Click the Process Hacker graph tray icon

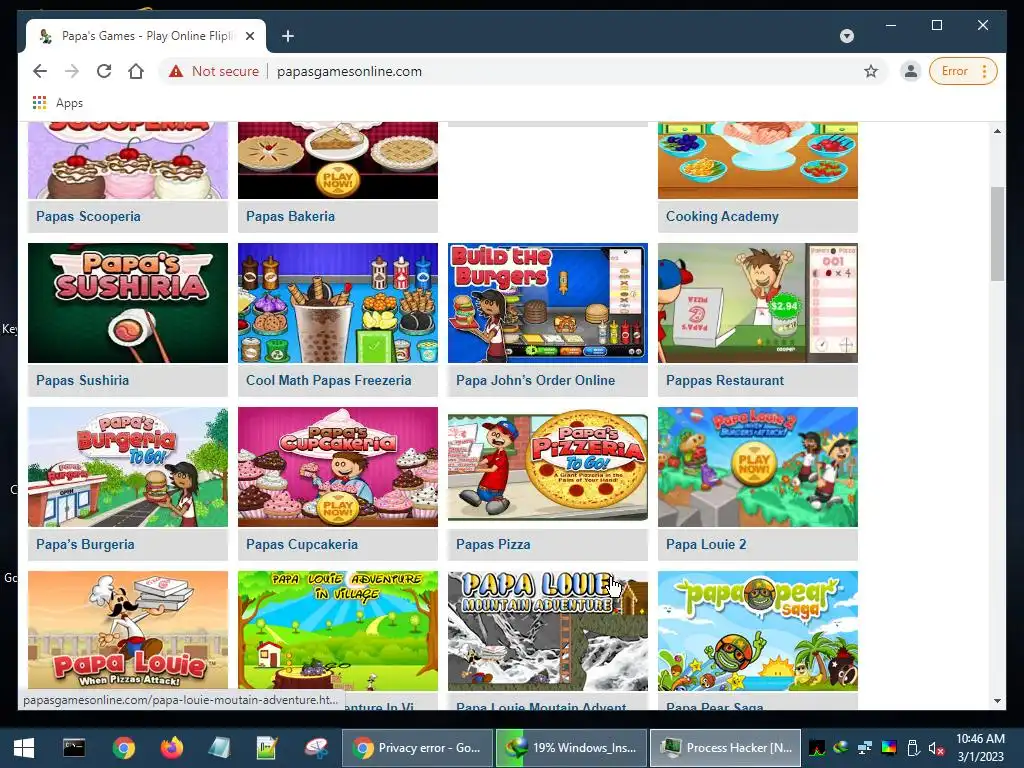816,748
